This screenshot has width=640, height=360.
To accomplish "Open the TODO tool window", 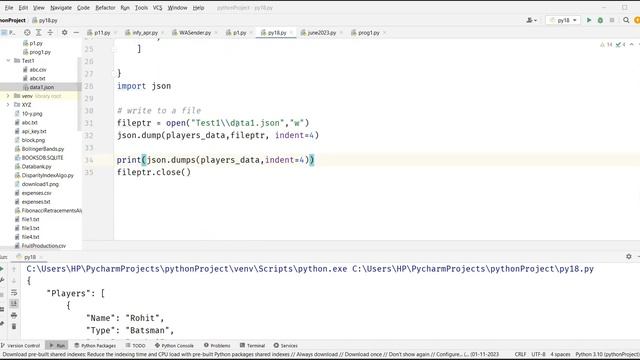I will pos(136,345).
